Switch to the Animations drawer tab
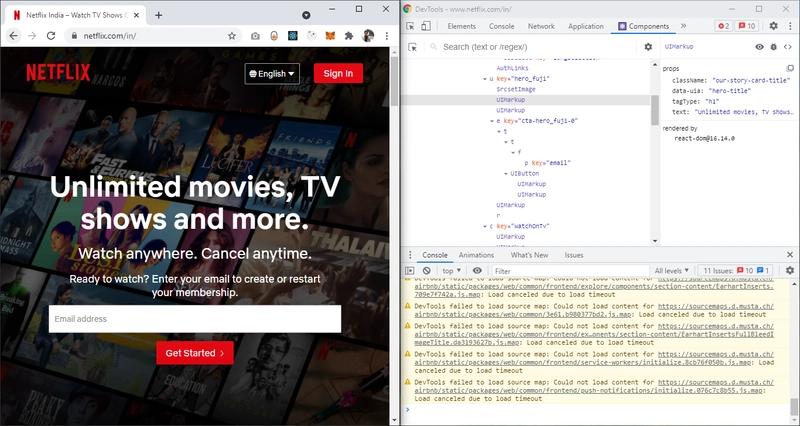800x426 pixels. coord(476,255)
